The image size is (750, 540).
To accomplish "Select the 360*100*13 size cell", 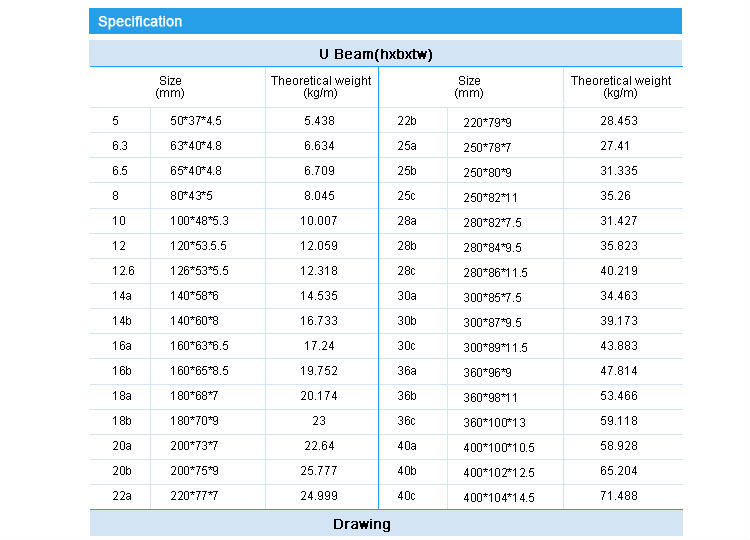I will [493, 423].
